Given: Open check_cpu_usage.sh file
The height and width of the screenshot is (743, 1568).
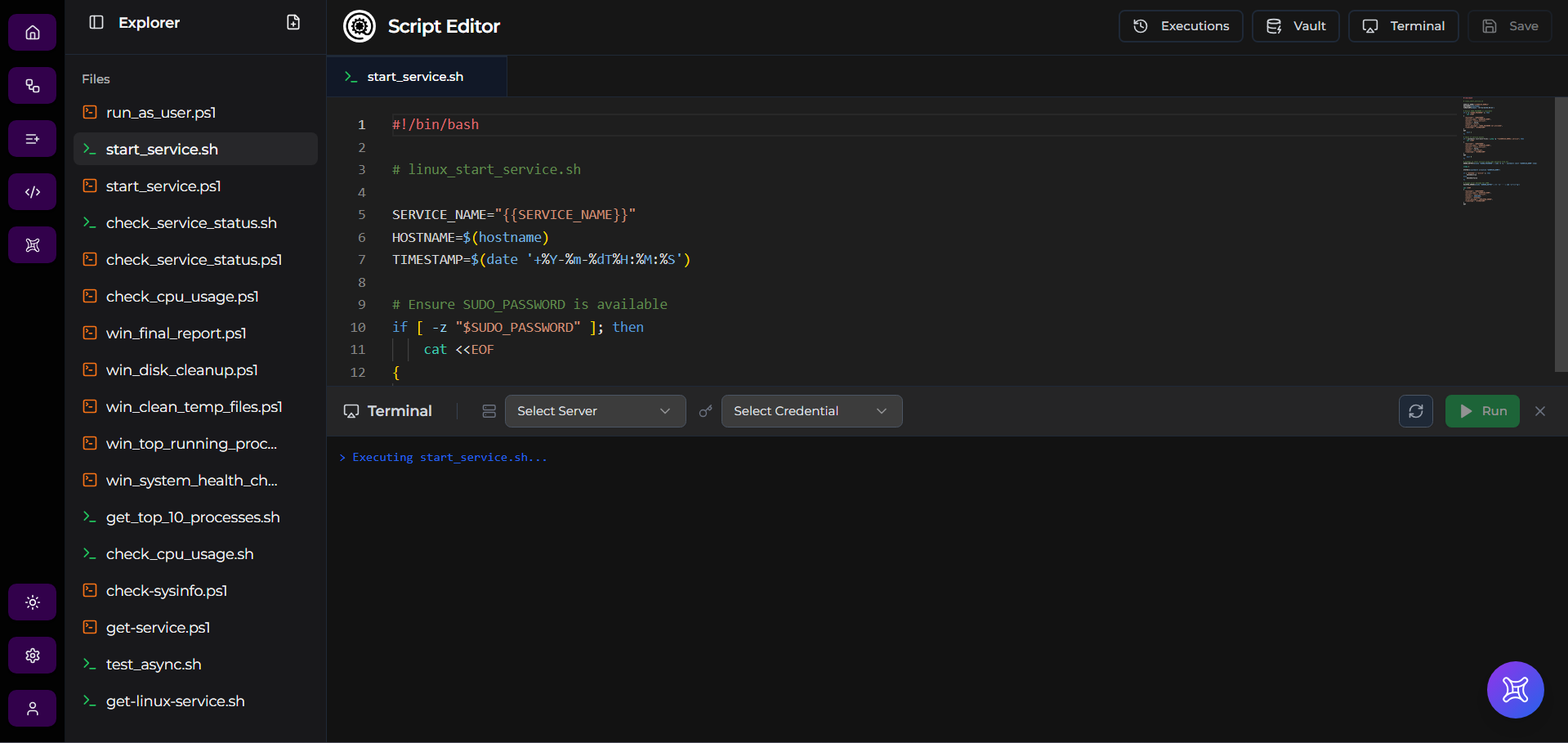Looking at the screenshot, I should tap(195, 553).
